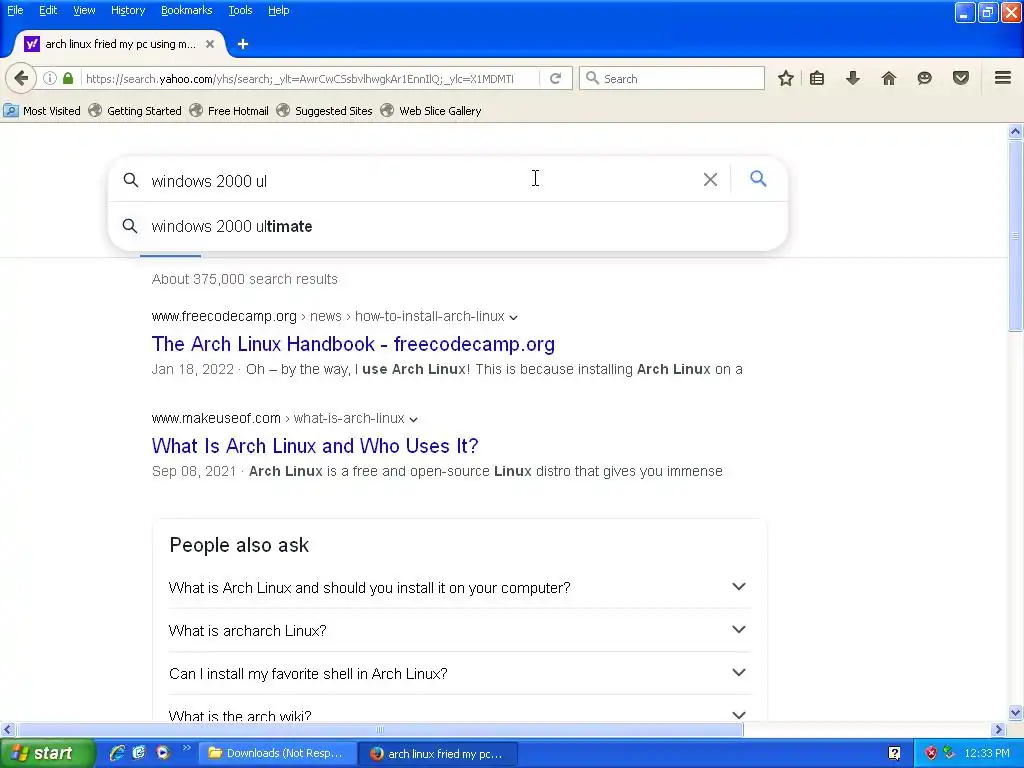Image resolution: width=1024 pixels, height=768 pixels.
Task: Click the help question mark tray icon
Action: (894, 754)
